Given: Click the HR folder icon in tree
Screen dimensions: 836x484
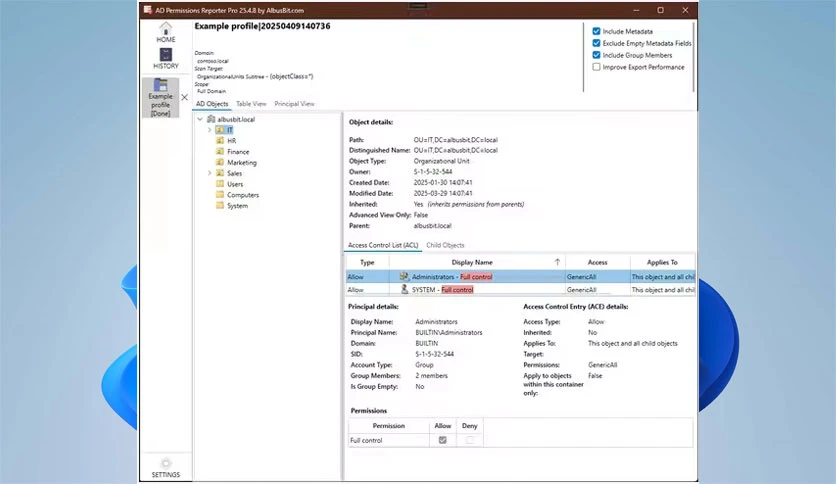Looking at the screenshot, I should click(x=220, y=141).
